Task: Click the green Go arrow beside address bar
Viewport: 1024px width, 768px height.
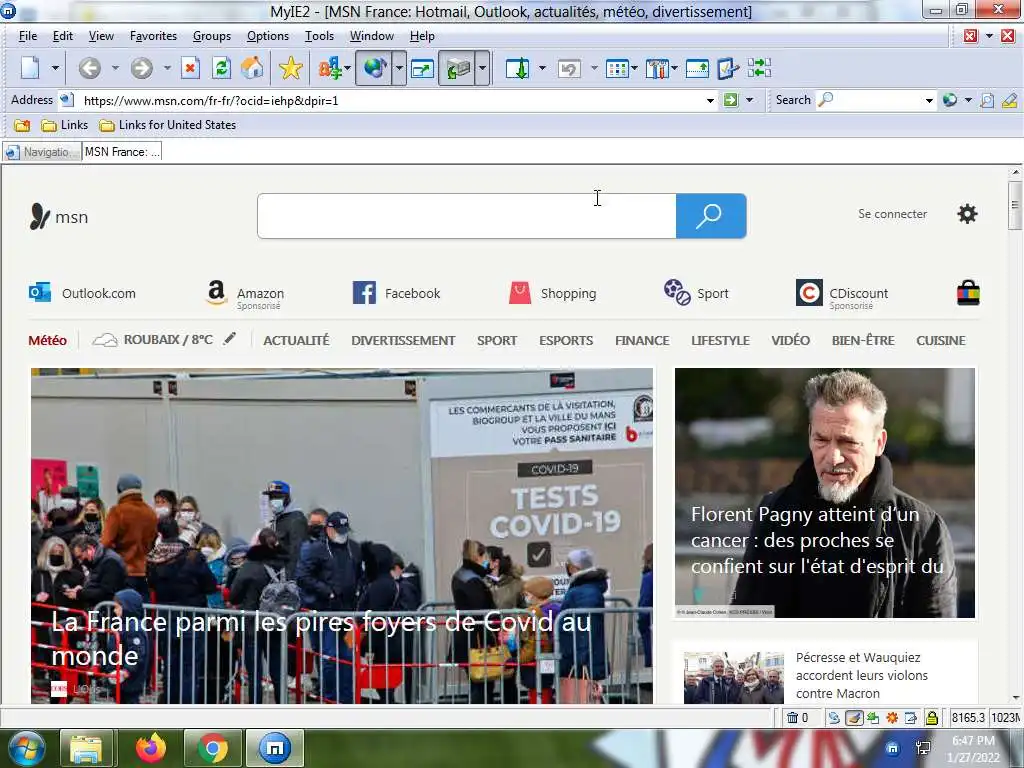Action: [x=731, y=100]
